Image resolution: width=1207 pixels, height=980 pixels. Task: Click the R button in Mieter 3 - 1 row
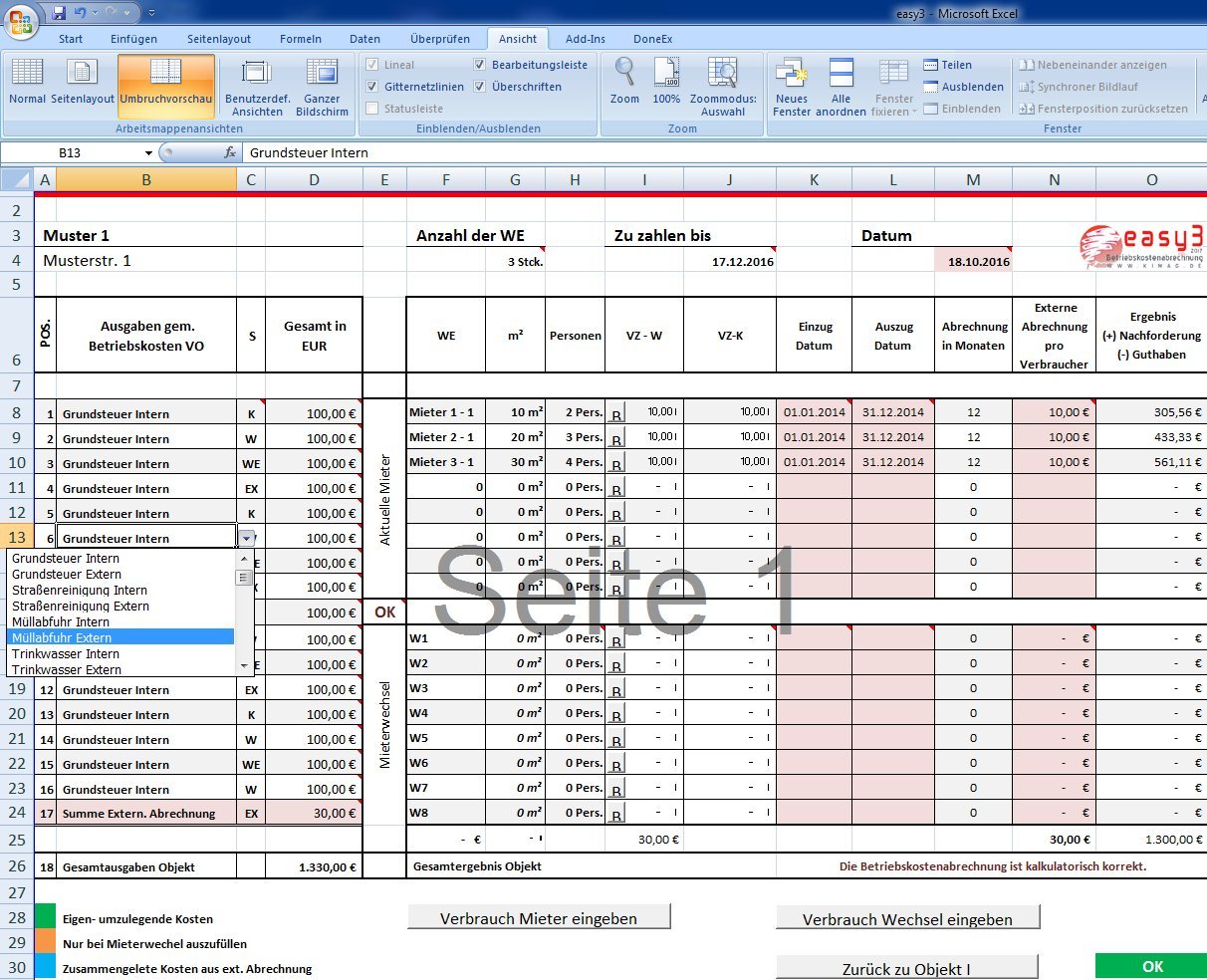click(615, 464)
